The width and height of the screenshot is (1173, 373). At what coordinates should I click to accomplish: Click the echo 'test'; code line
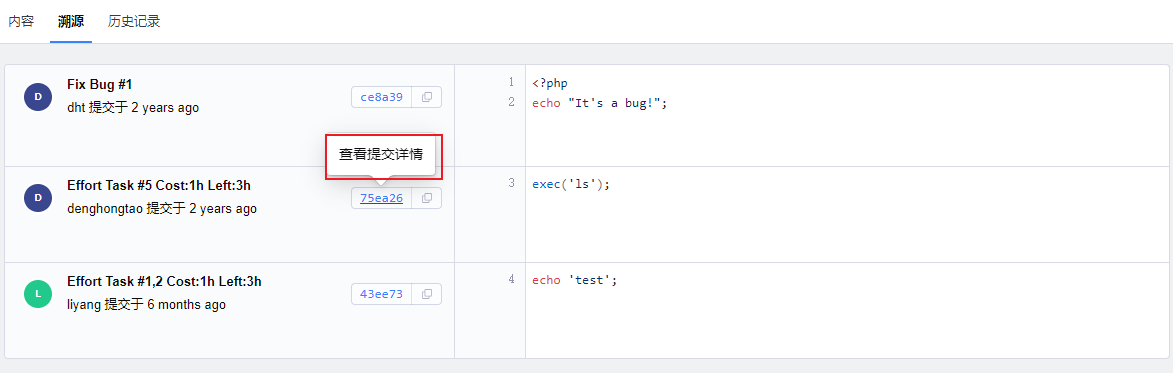(x=575, y=280)
